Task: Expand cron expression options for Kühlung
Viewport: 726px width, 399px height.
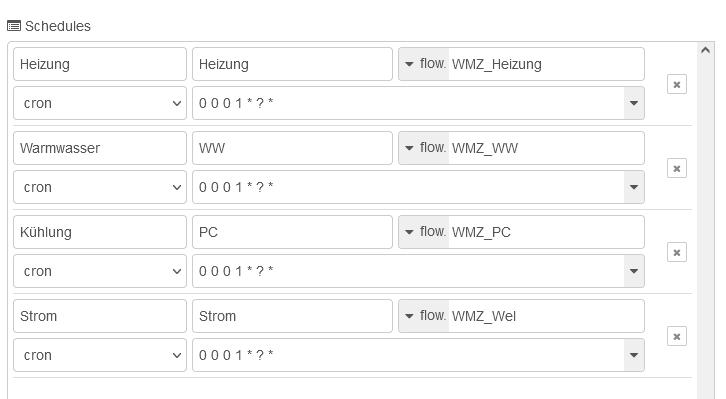Action: coord(634,271)
